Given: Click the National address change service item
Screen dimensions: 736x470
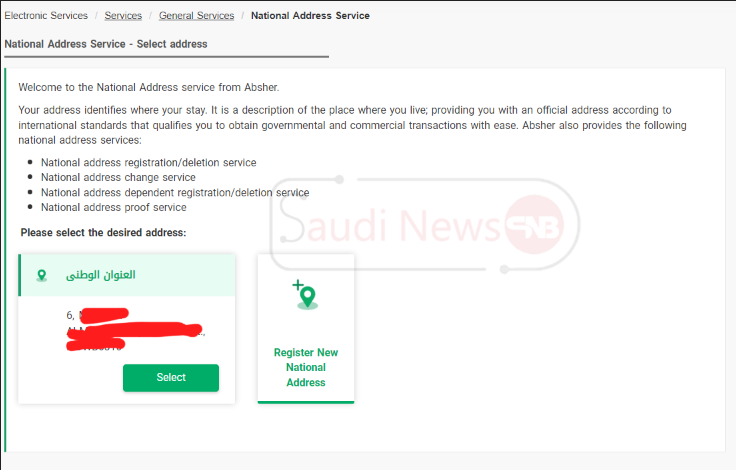Looking at the screenshot, I should (x=118, y=177).
